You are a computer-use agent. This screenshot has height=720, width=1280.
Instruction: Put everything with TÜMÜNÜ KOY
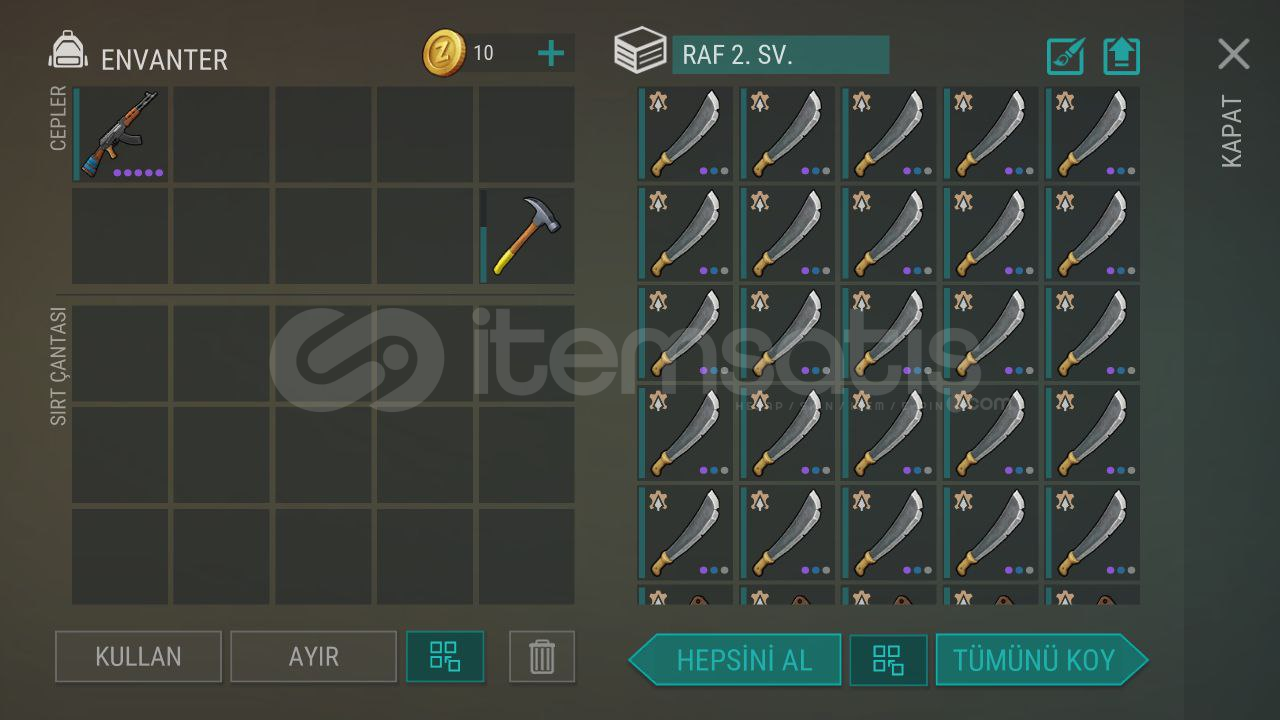point(1042,660)
